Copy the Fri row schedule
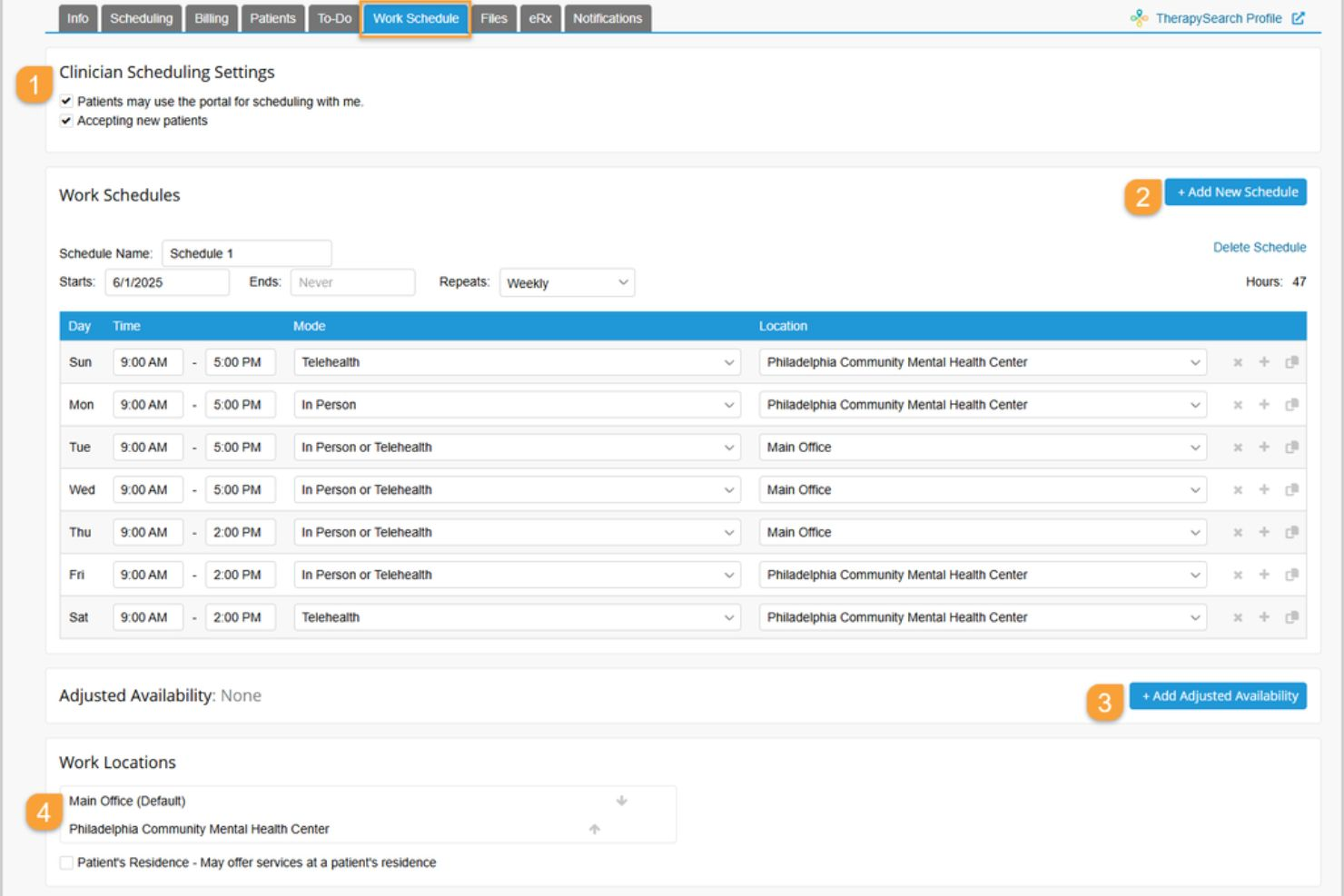This screenshot has height=896, width=1344. click(x=1291, y=575)
